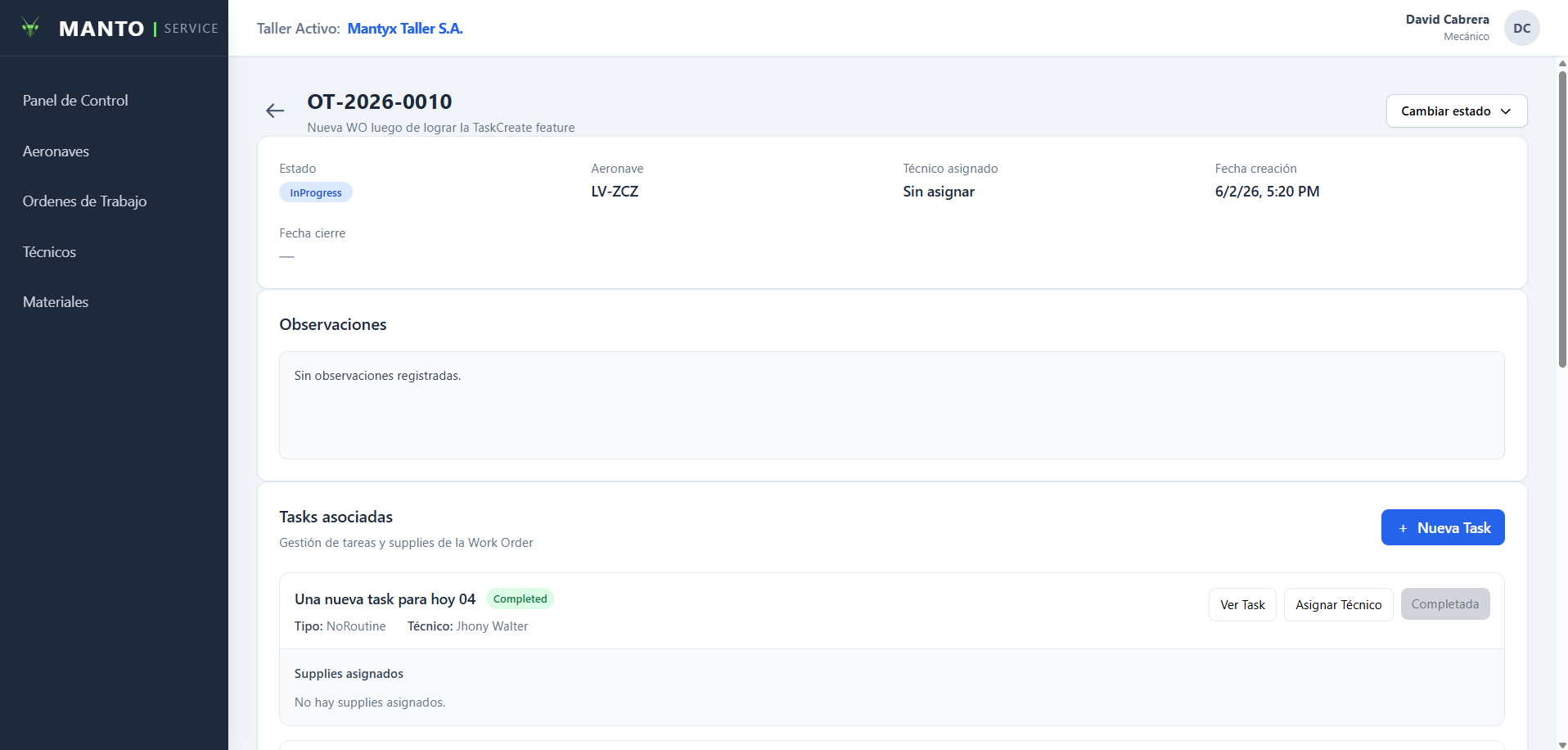The image size is (1568, 750).
Task: Click the Observaciones heading
Action: tap(333, 324)
